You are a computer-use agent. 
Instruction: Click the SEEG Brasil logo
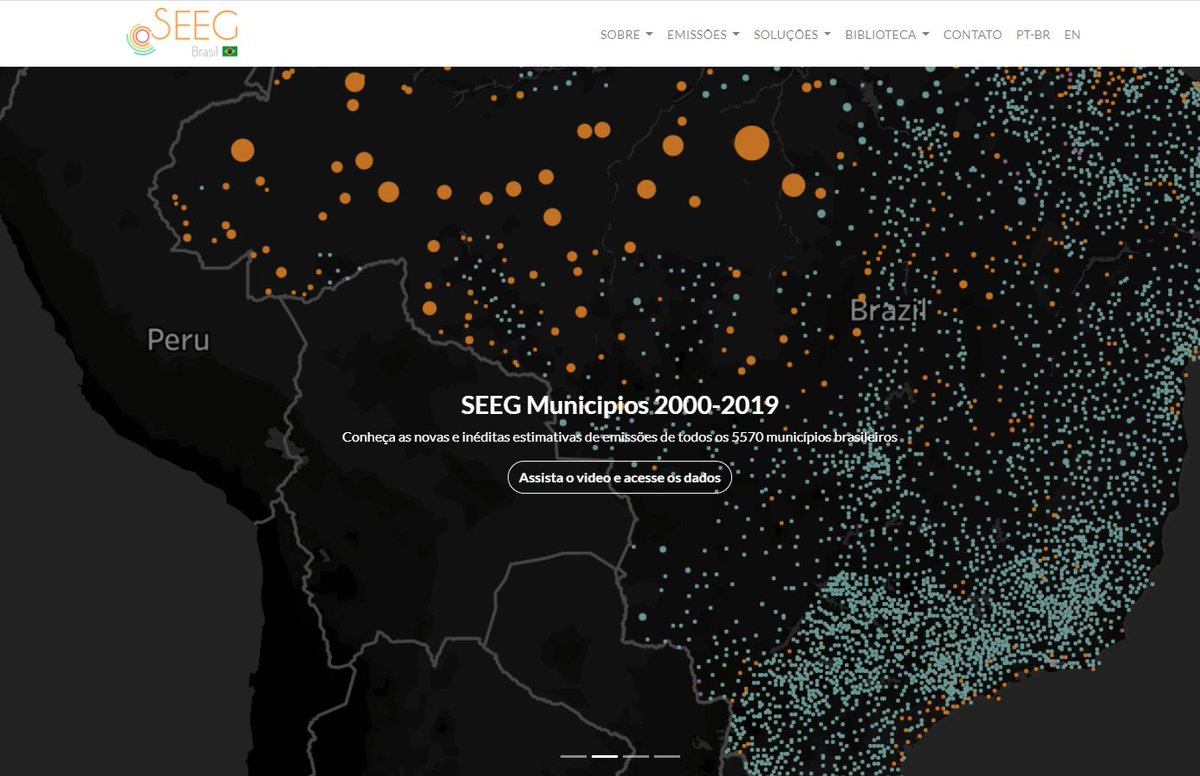[x=180, y=32]
